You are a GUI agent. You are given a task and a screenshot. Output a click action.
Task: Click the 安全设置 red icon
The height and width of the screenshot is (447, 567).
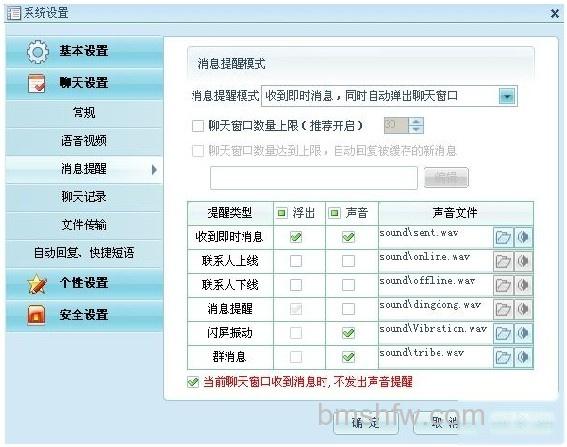pos(37,315)
